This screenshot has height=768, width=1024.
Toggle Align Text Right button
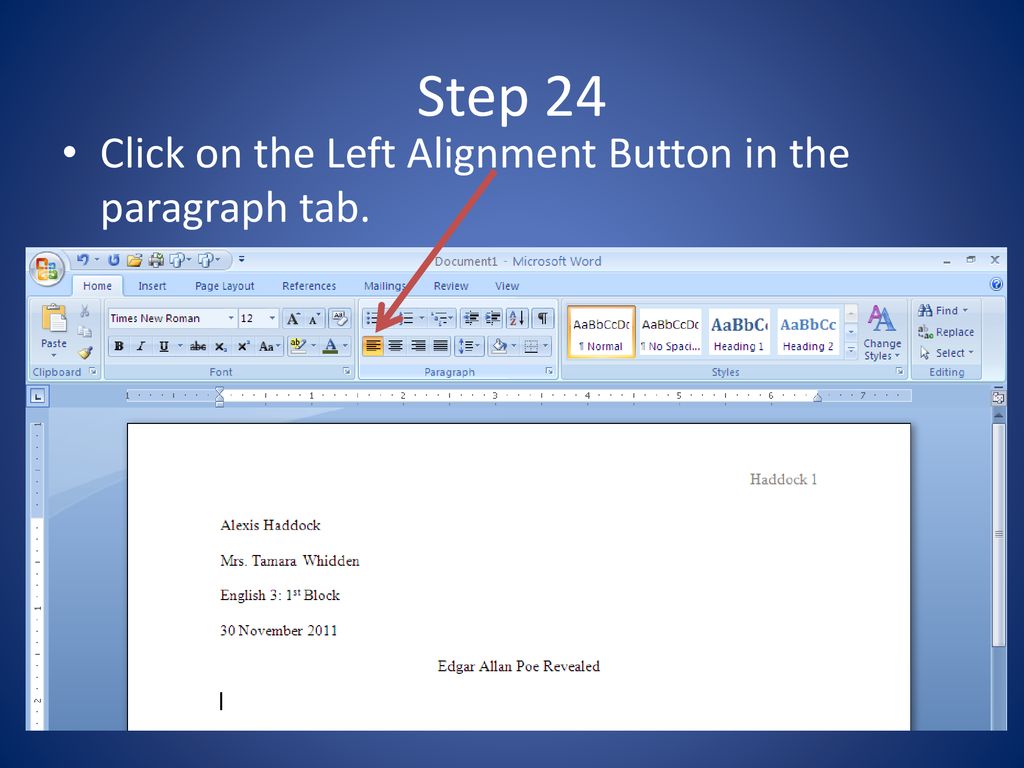pos(418,346)
